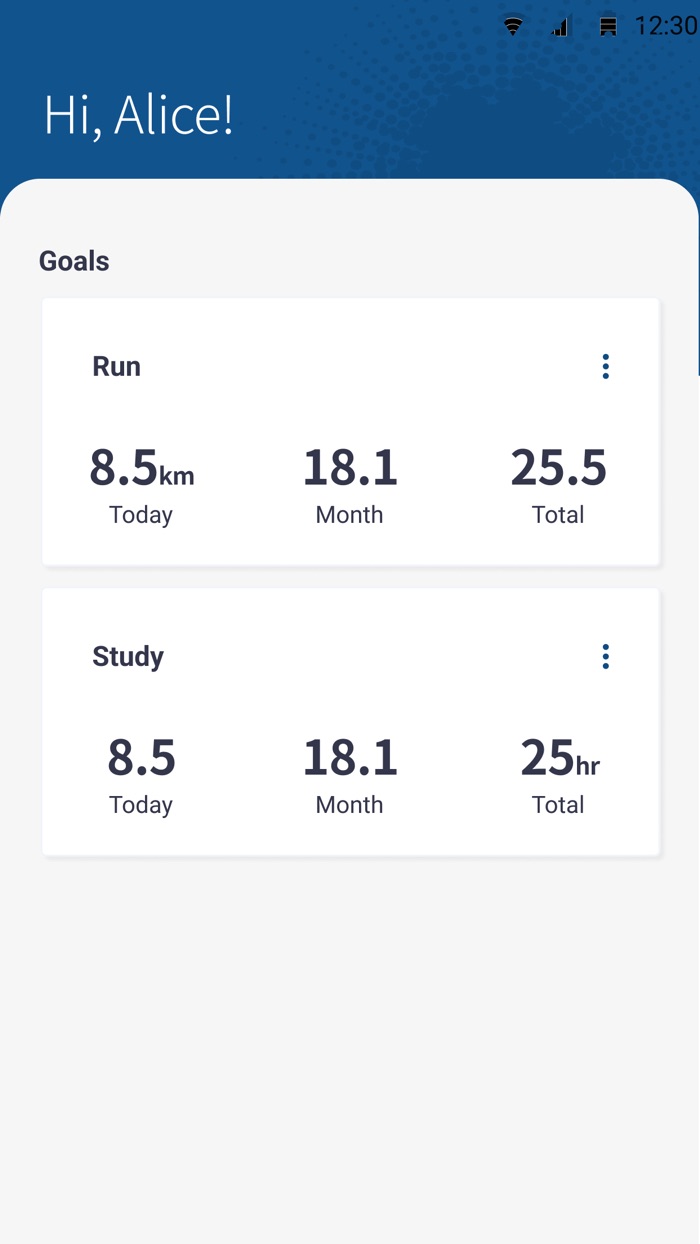Image resolution: width=700 pixels, height=1244 pixels.
Task: Tap the Total label in Run card
Action: point(558,515)
